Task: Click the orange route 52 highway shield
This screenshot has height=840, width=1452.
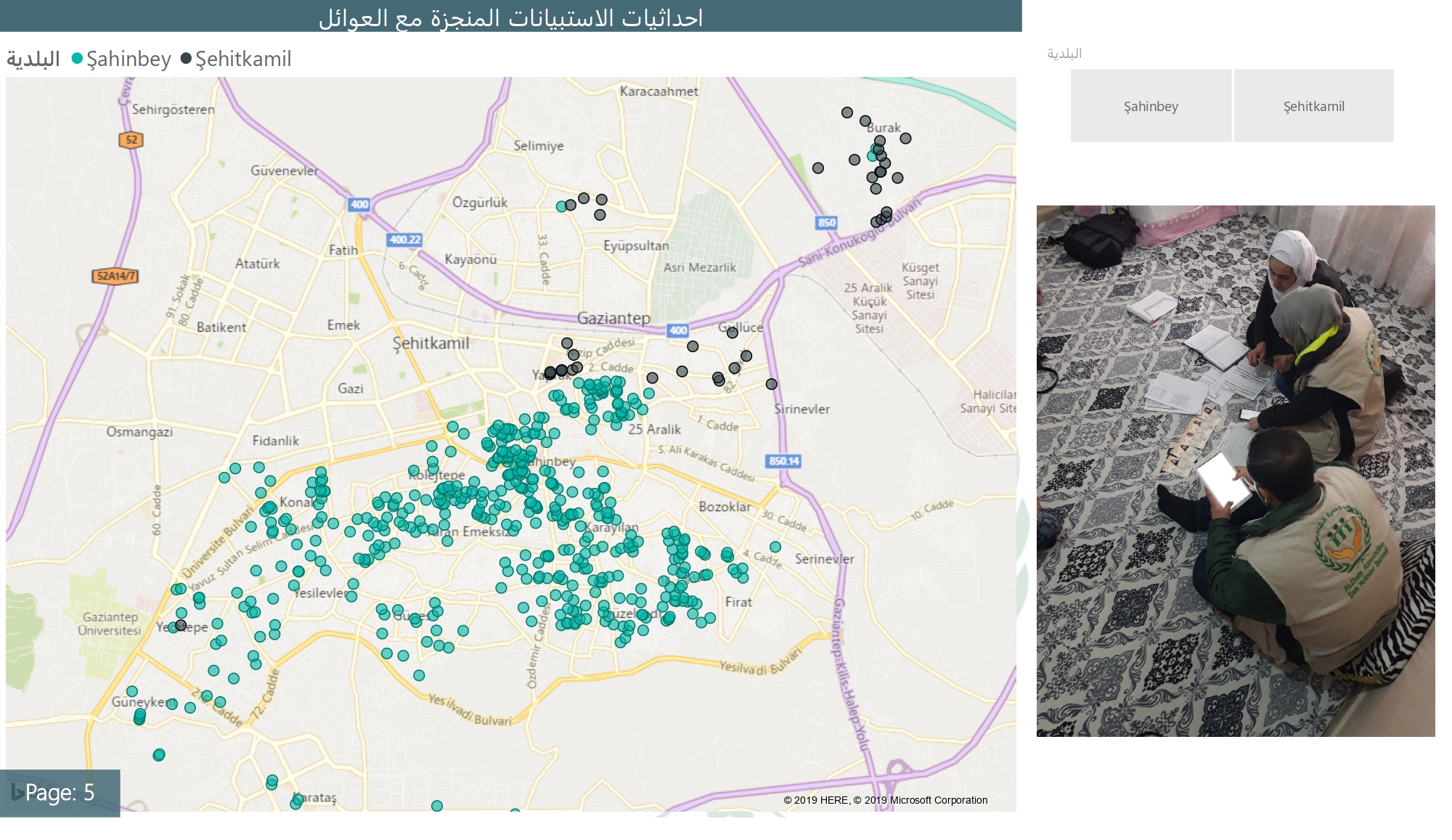Action: [131, 140]
